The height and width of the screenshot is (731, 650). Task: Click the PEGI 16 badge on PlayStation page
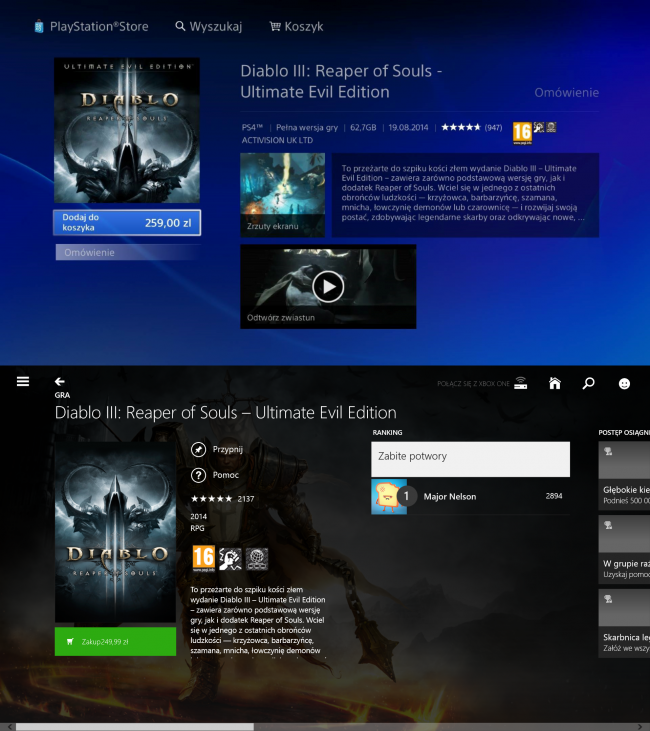pyautogui.click(x=522, y=133)
